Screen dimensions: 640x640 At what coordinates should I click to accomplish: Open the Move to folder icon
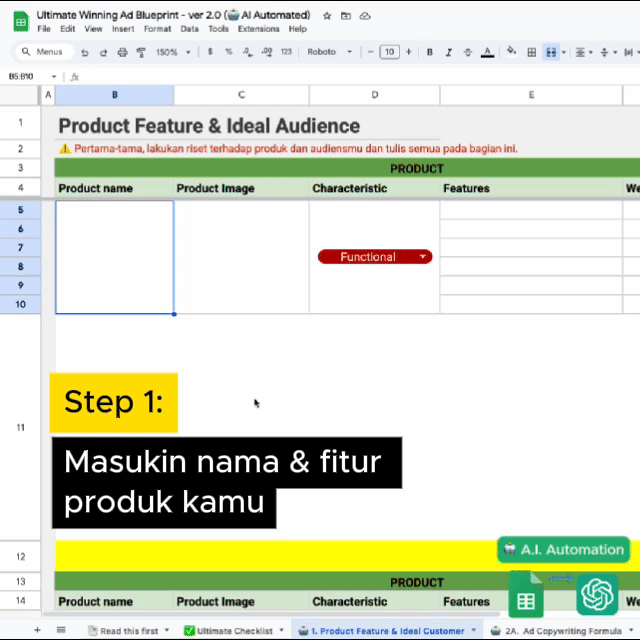click(346, 16)
